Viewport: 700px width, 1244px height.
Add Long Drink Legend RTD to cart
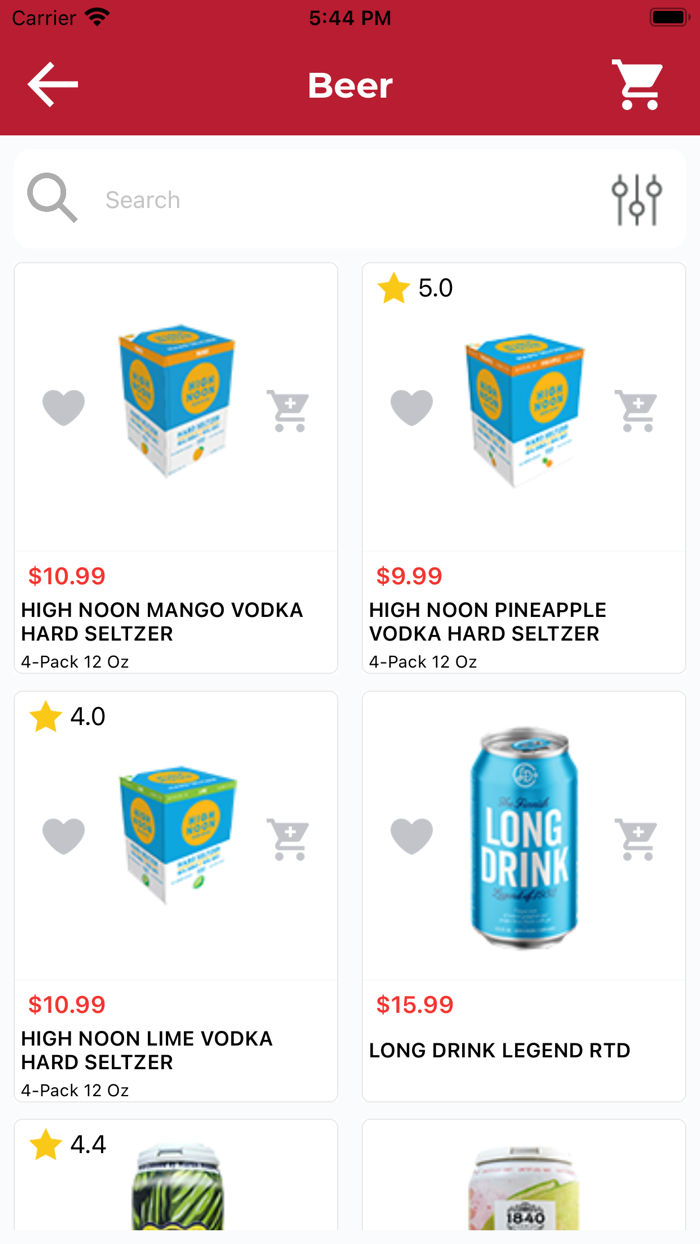tap(636, 836)
